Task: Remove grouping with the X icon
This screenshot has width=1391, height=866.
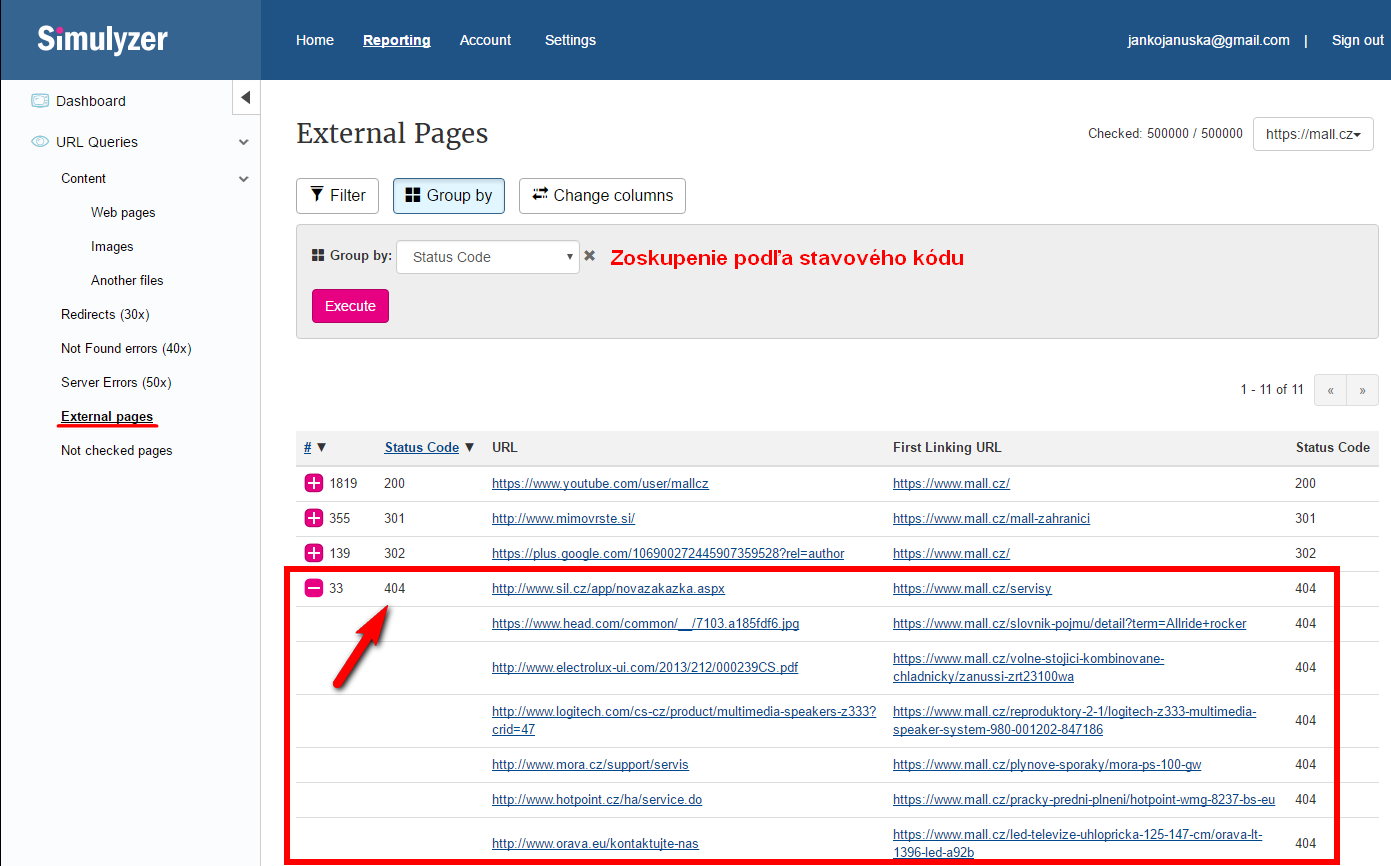Action: 590,256
